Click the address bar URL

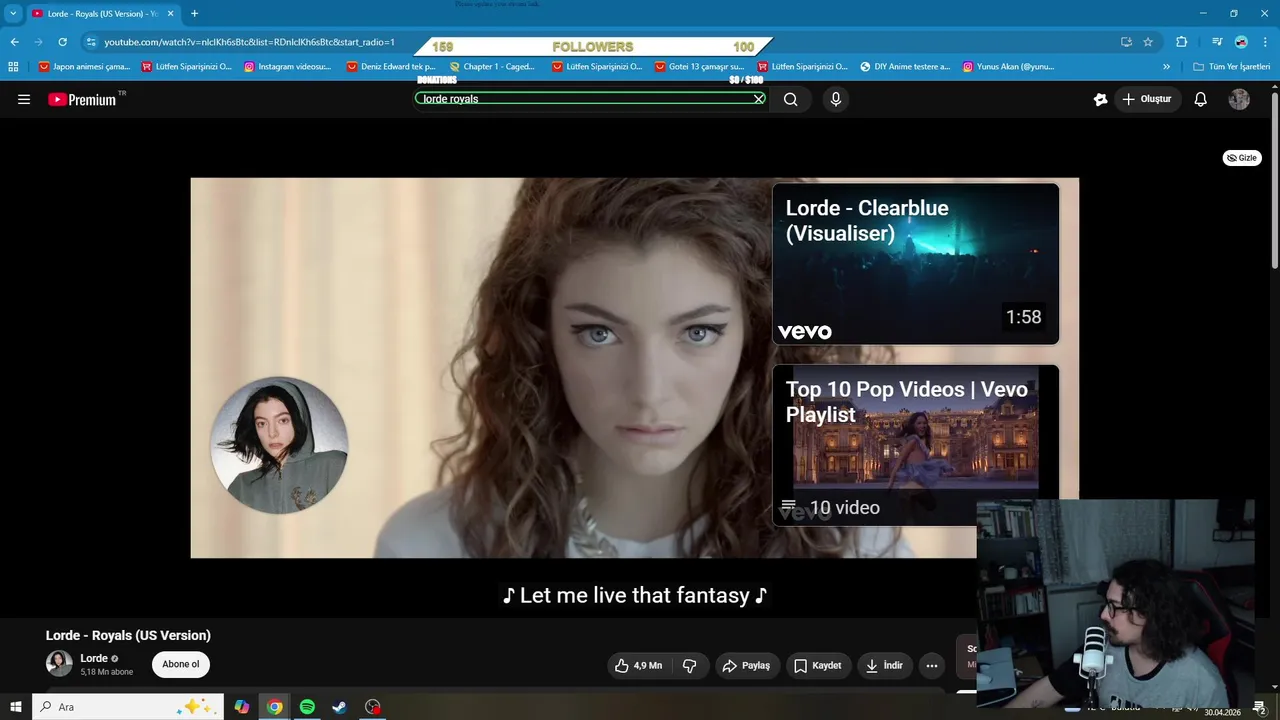point(250,42)
